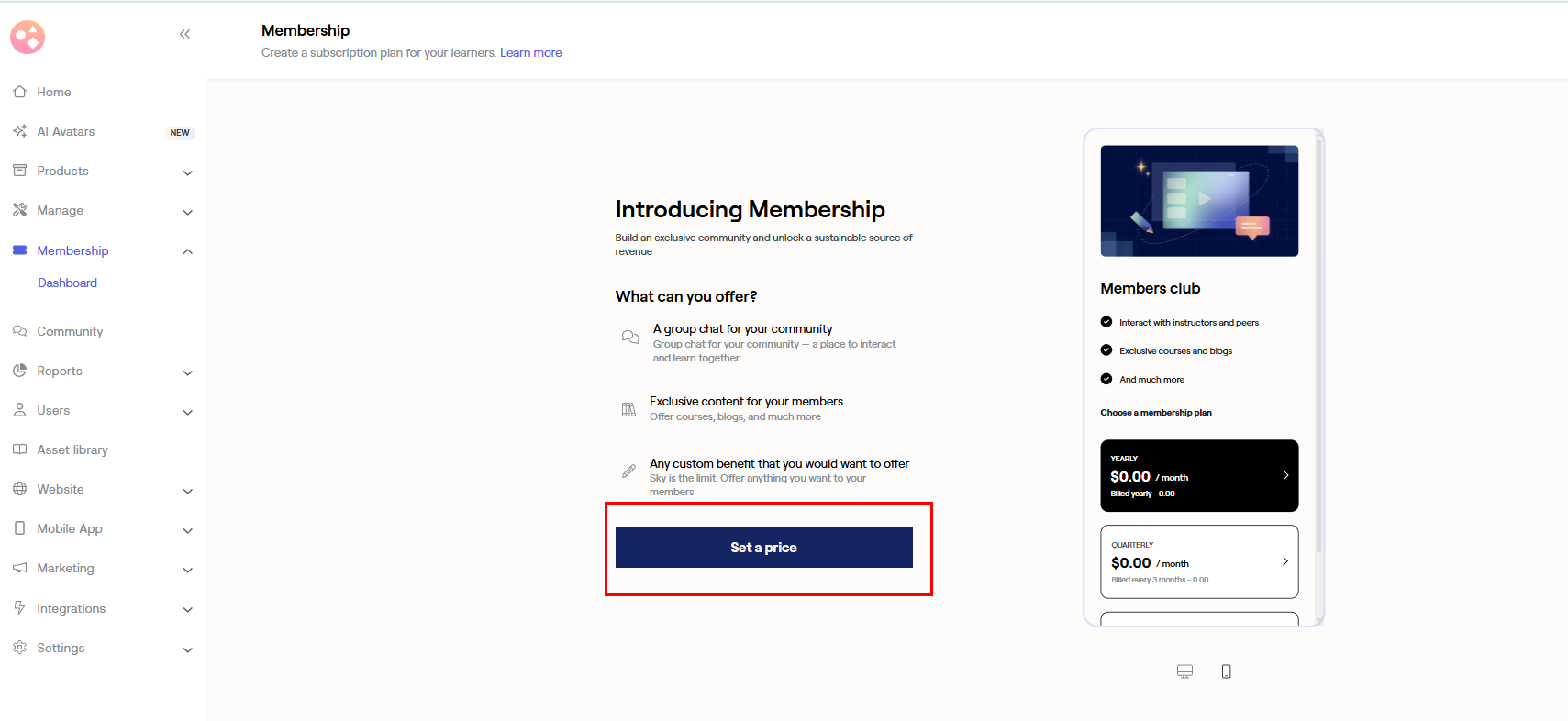Open Reports in the sidebar
1568x721 pixels.
[60, 372]
